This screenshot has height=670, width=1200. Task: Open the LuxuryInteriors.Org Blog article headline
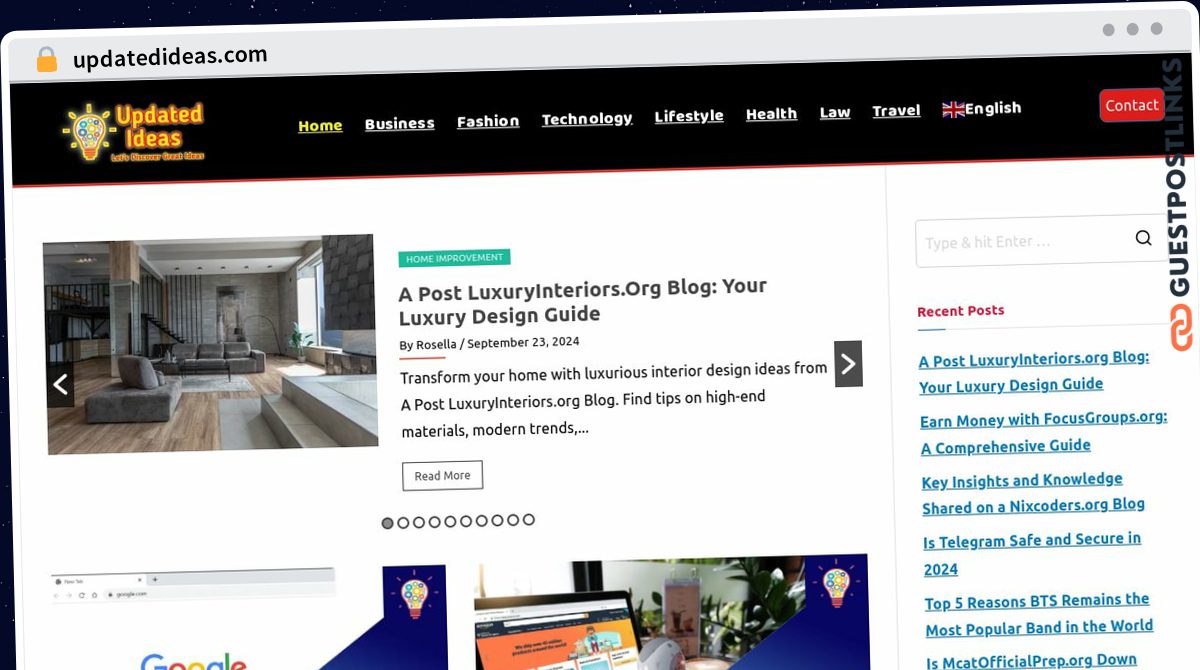click(x=583, y=301)
